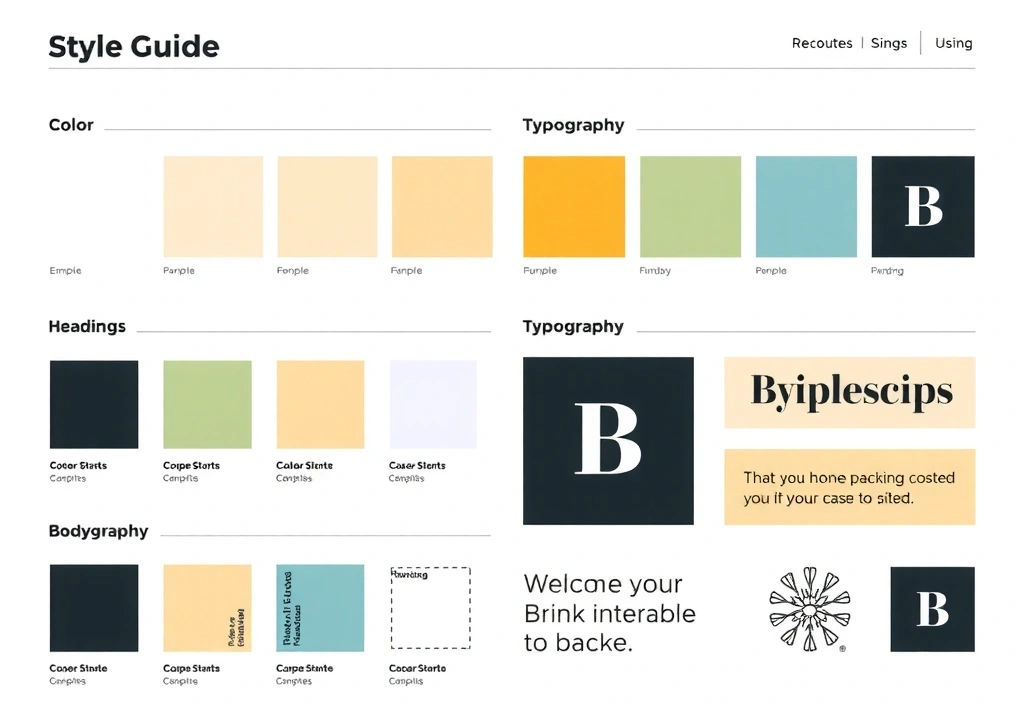This screenshot has height=704, width=1024.
Task: Select the large letter "B" specimen tile
Action: [607, 441]
